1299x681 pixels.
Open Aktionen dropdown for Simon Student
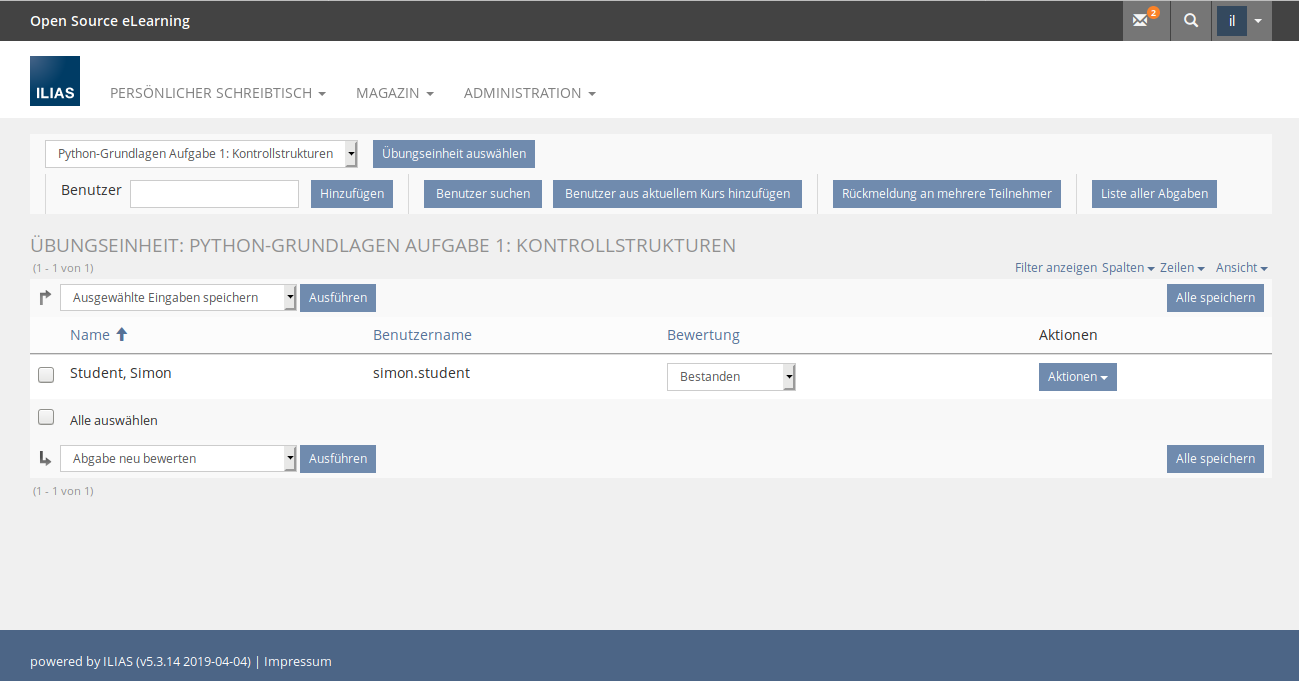pyautogui.click(x=1077, y=377)
